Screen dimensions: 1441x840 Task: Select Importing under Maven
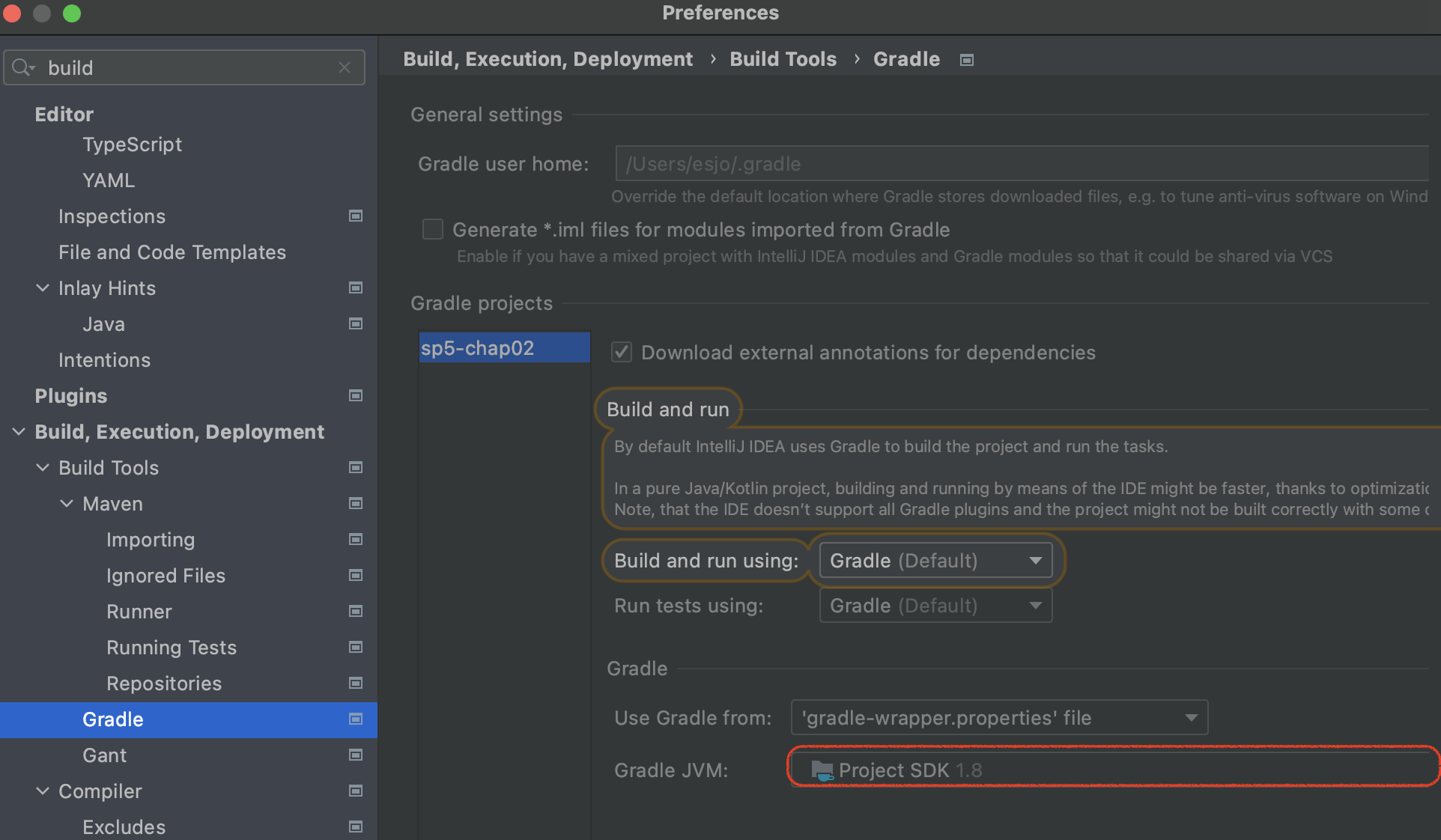click(151, 539)
